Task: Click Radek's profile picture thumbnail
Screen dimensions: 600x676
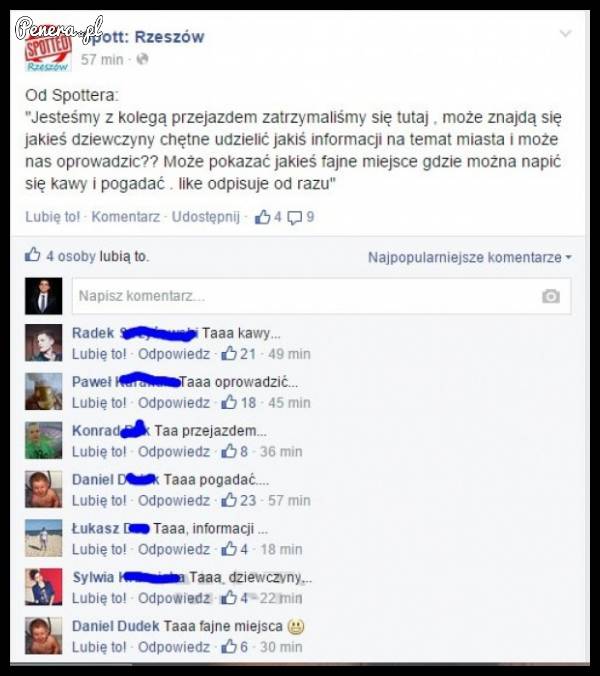Action: (44, 343)
